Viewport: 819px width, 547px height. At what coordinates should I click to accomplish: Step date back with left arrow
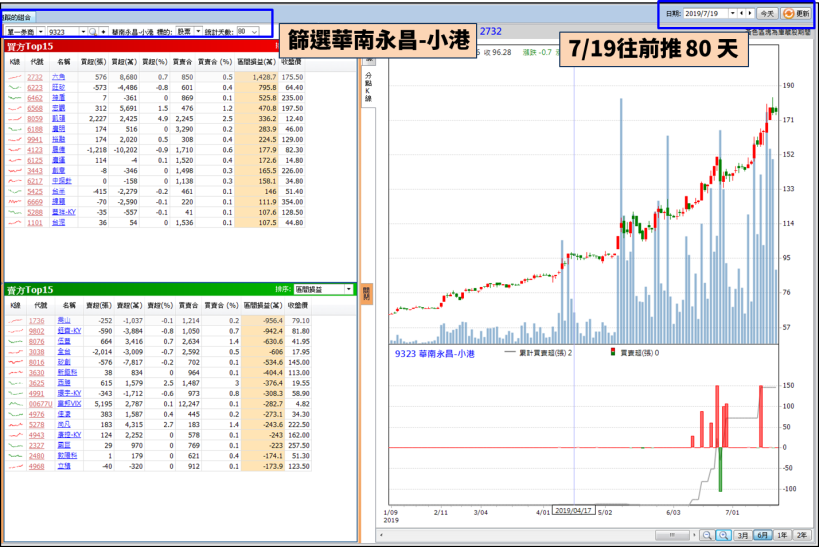coord(742,14)
